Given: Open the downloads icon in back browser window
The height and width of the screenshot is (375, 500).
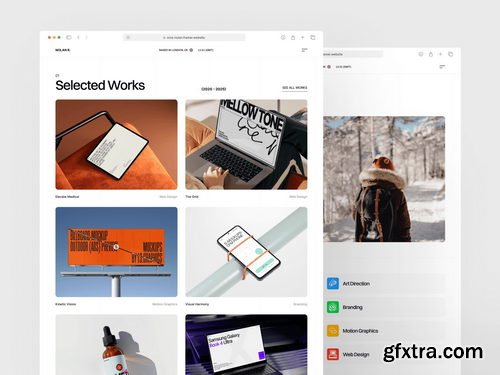Looking at the screenshot, I should point(421,54).
